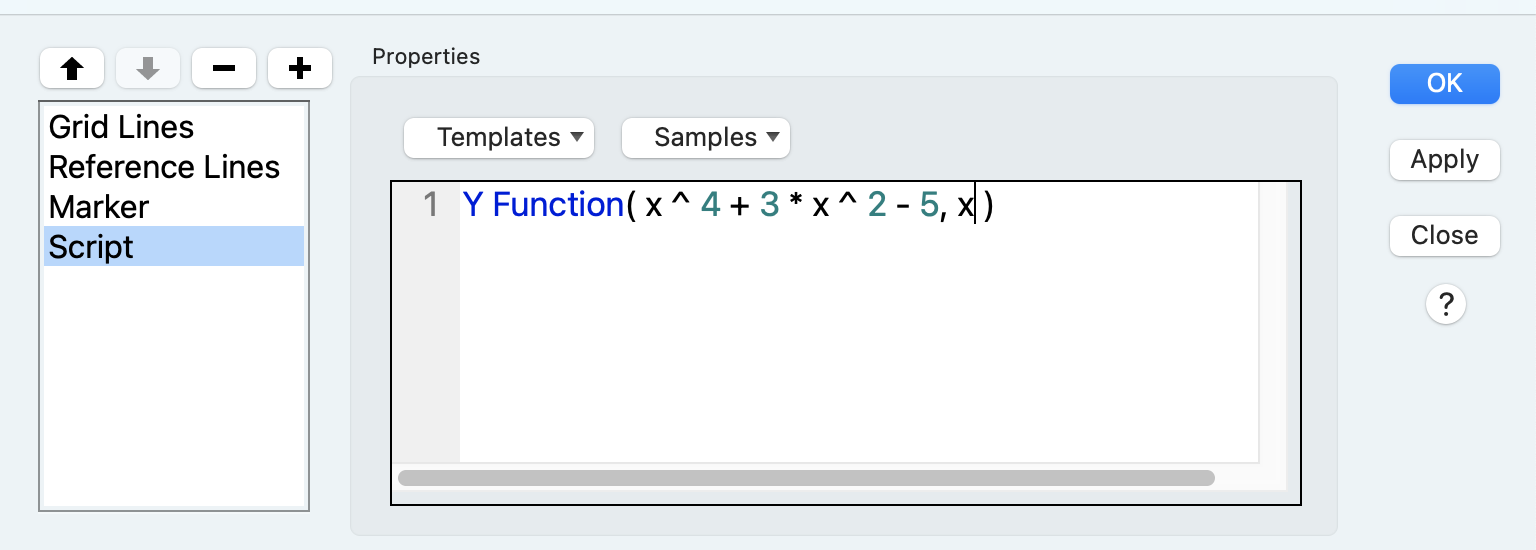Place cursor on Y Function keyword
The height and width of the screenshot is (550, 1536).
coord(543,205)
